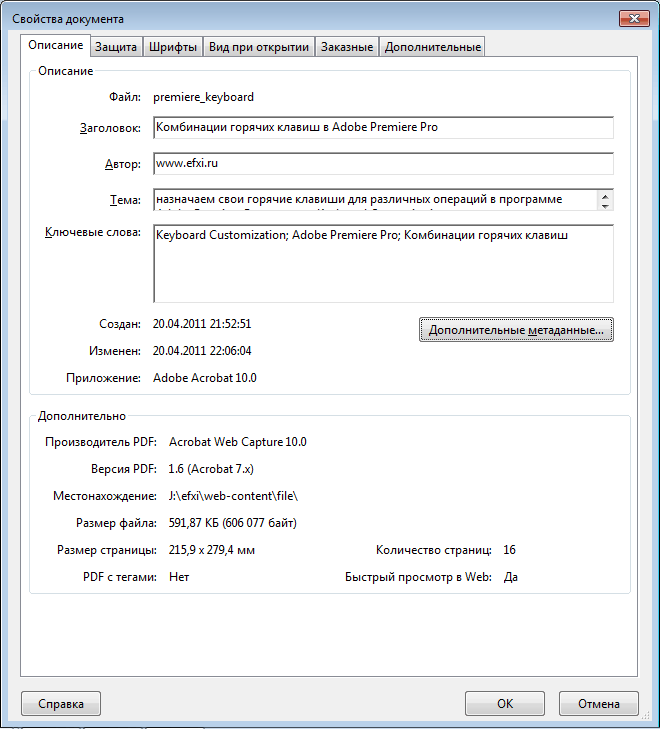Click the location path J:\efxi\web-content\file\
The width and height of the screenshot is (660, 729).
(233, 496)
